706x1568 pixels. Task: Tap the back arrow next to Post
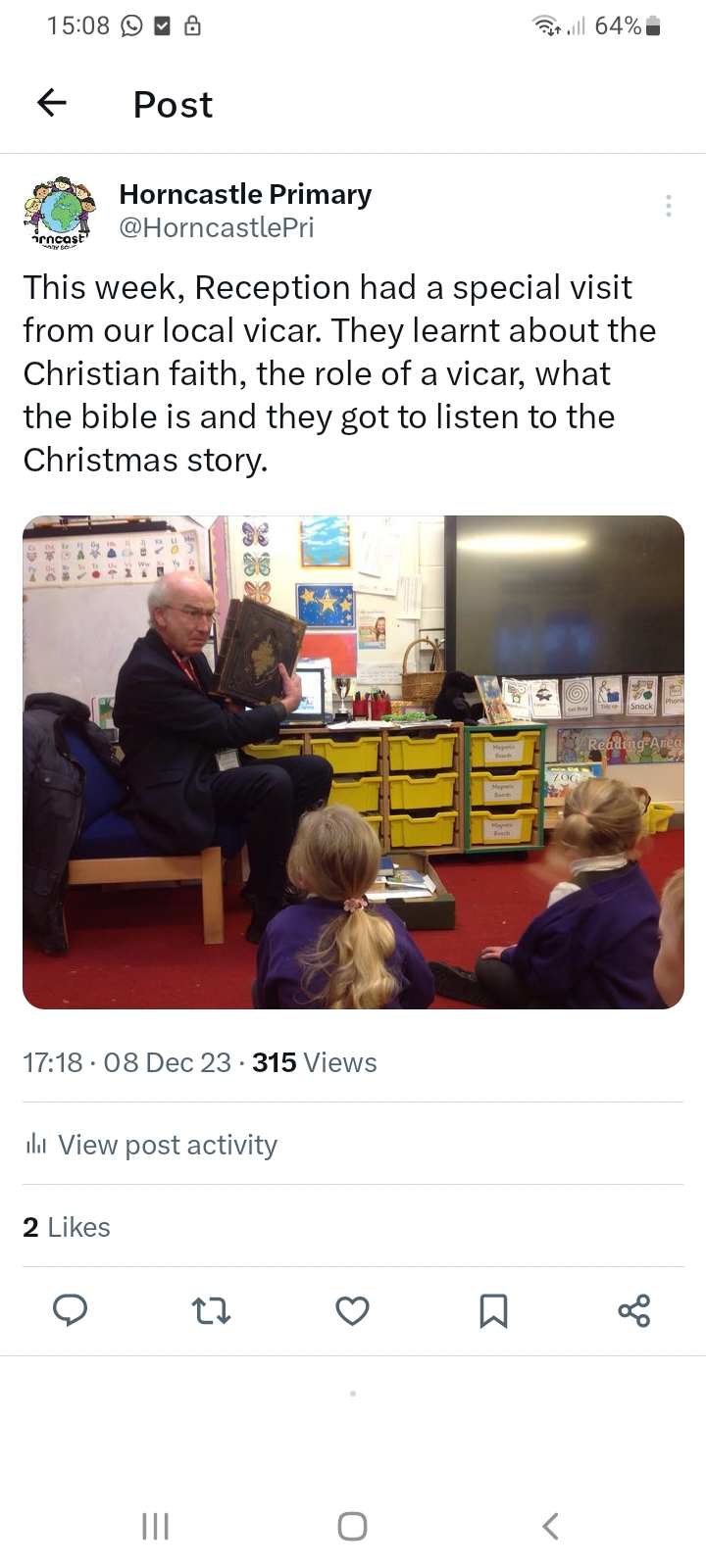tap(52, 103)
